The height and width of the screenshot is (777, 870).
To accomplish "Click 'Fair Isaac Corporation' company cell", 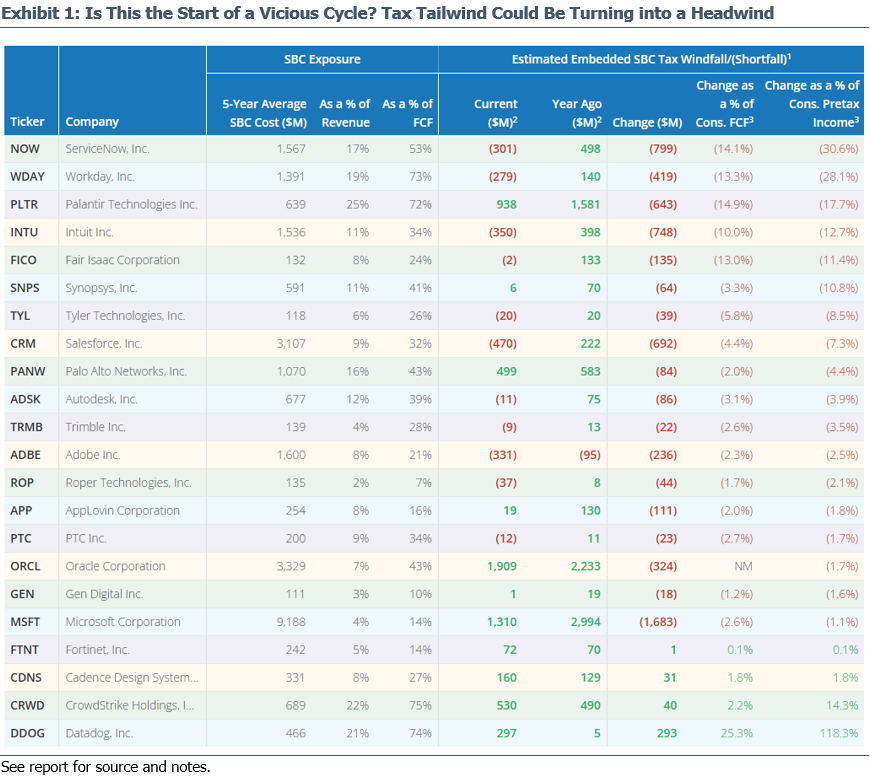I will 123,260.
